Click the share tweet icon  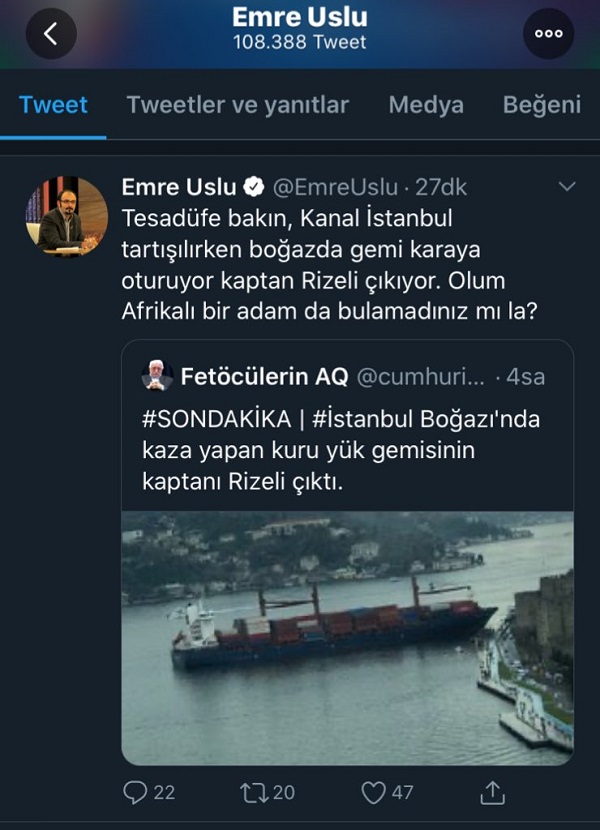tap(491, 792)
